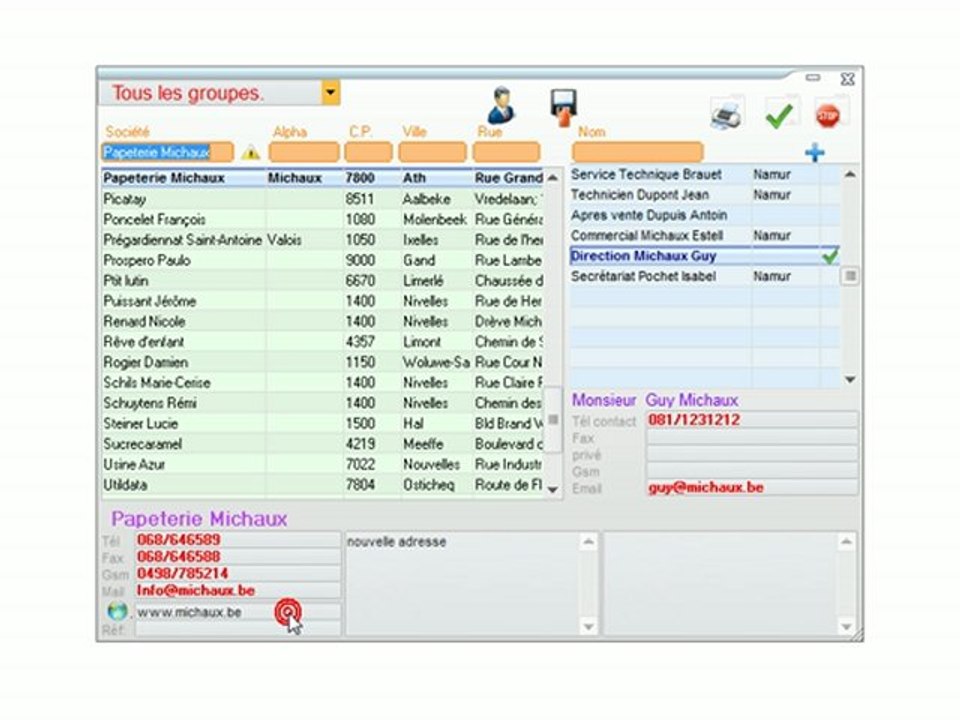
Task: Click the Ville filter field
Action: click(432, 152)
